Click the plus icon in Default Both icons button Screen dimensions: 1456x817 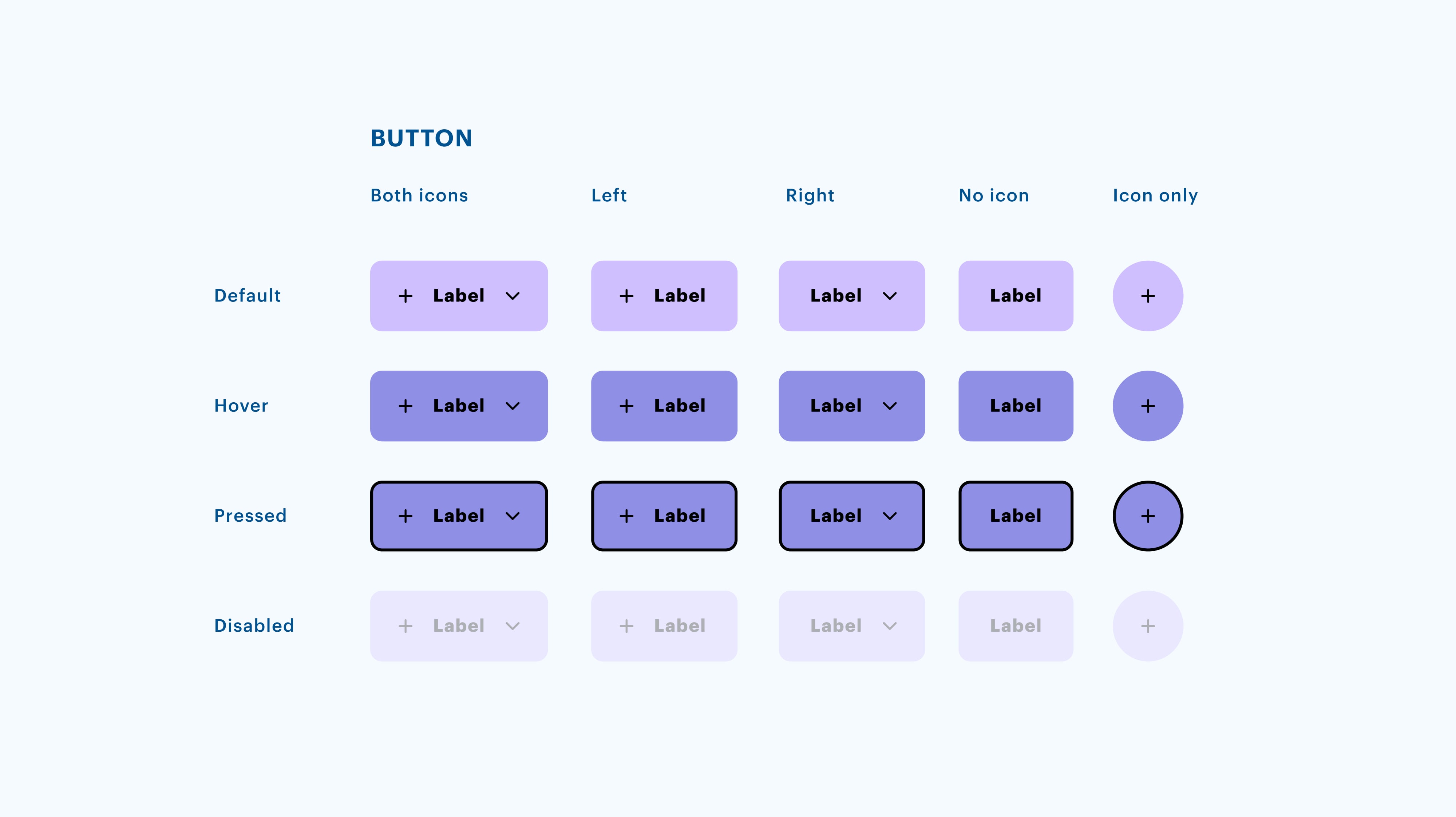pyautogui.click(x=405, y=296)
